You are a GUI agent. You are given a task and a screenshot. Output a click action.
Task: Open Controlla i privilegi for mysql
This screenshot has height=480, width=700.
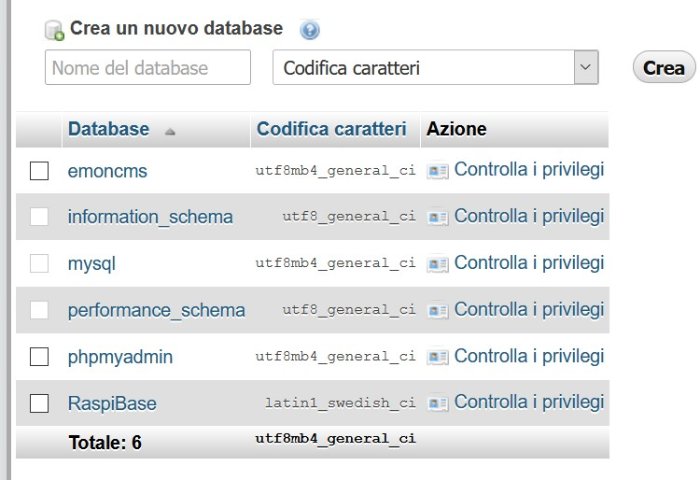[x=529, y=263]
